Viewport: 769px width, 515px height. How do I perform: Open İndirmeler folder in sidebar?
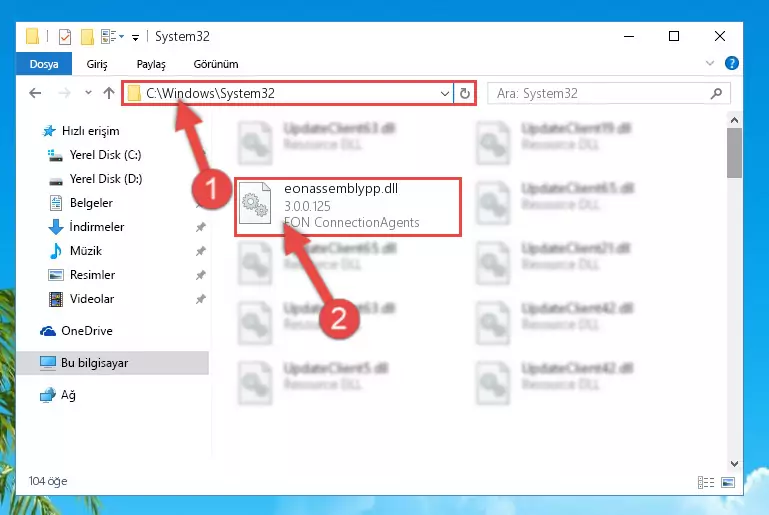86,227
